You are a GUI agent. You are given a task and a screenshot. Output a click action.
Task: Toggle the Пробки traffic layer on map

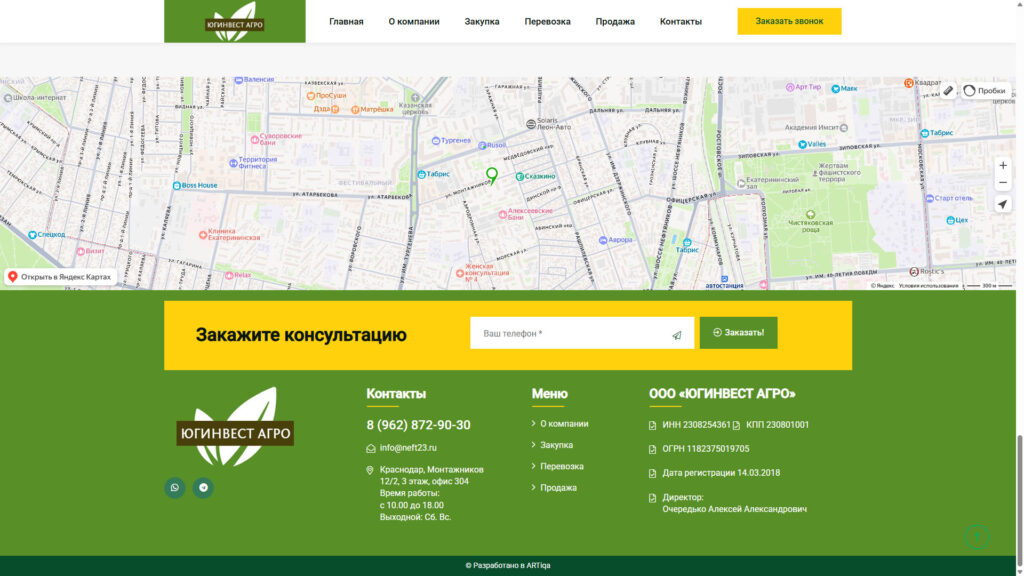coord(984,90)
